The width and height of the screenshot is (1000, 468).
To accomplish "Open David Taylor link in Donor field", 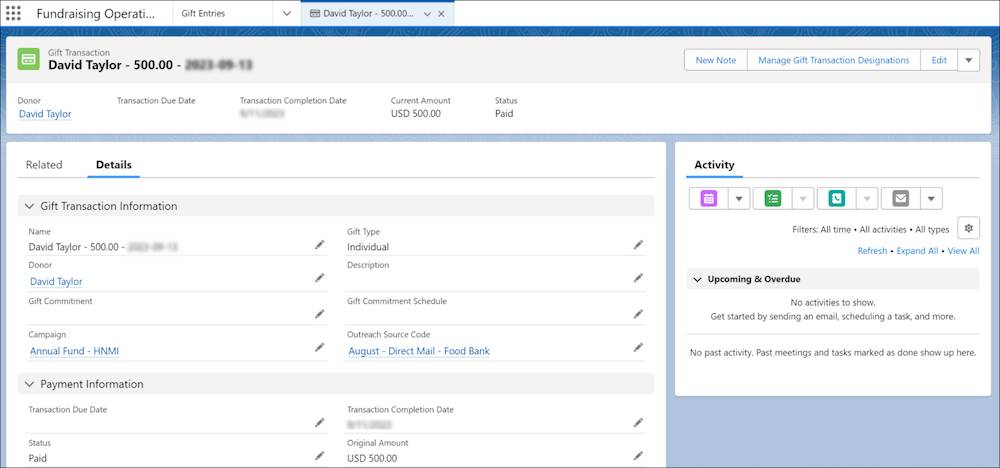I will click(56, 281).
